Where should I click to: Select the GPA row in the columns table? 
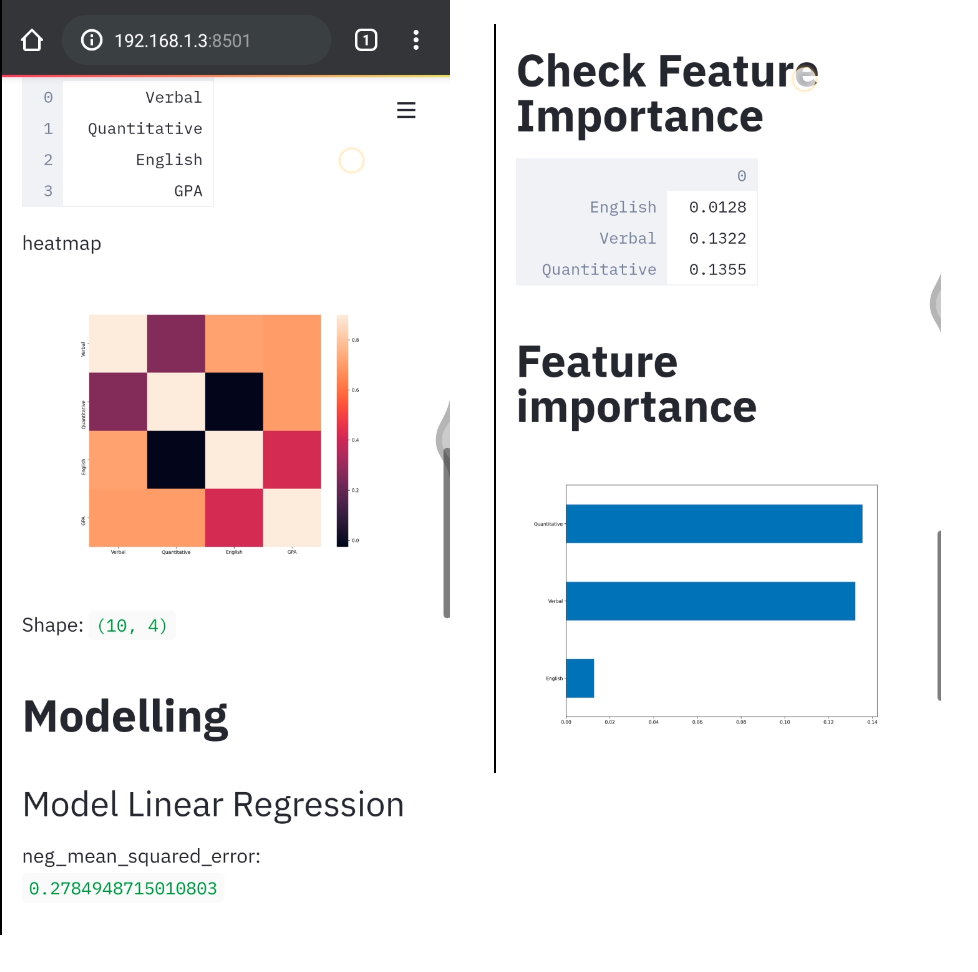coord(118,191)
